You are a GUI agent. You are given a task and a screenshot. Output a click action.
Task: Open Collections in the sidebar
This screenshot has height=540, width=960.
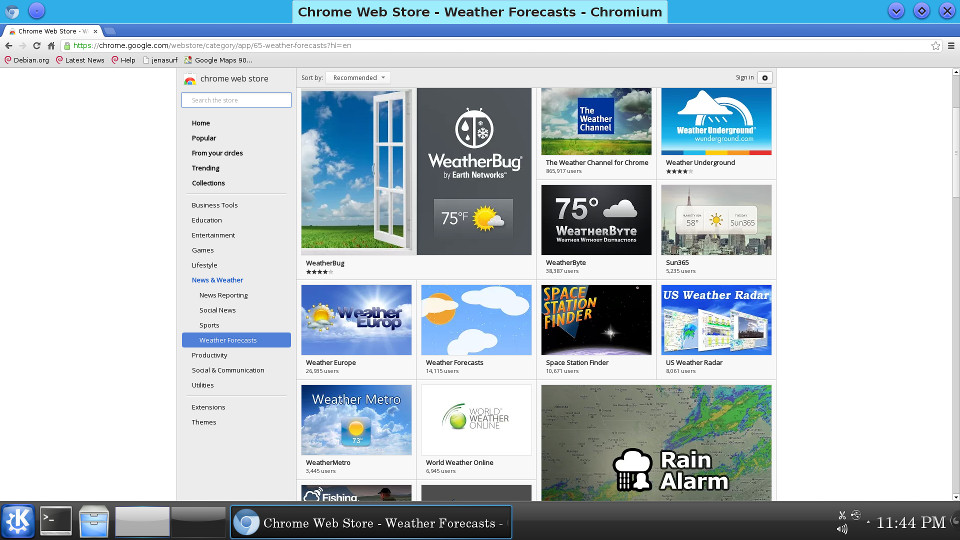[x=208, y=183]
